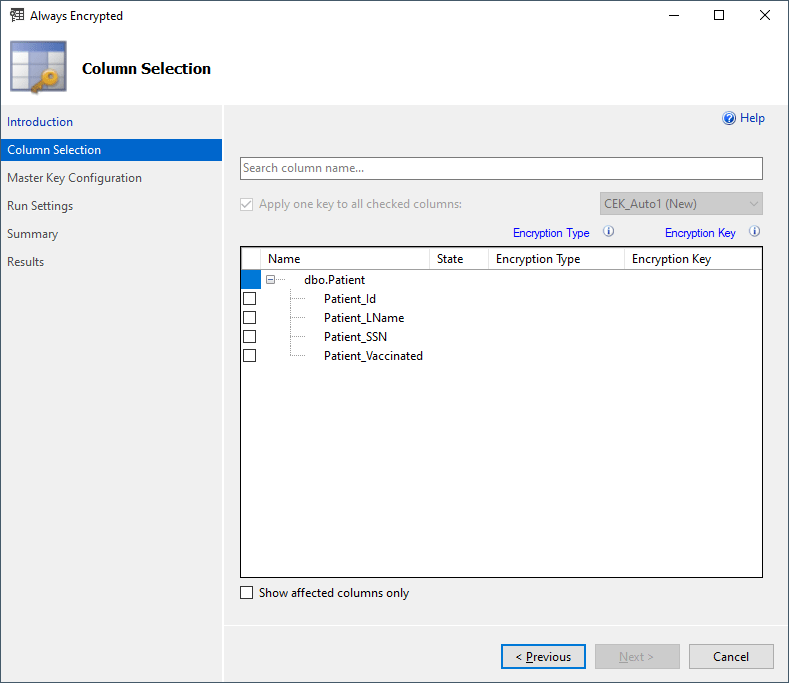Go to the Introduction wizard page

[40, 122]
